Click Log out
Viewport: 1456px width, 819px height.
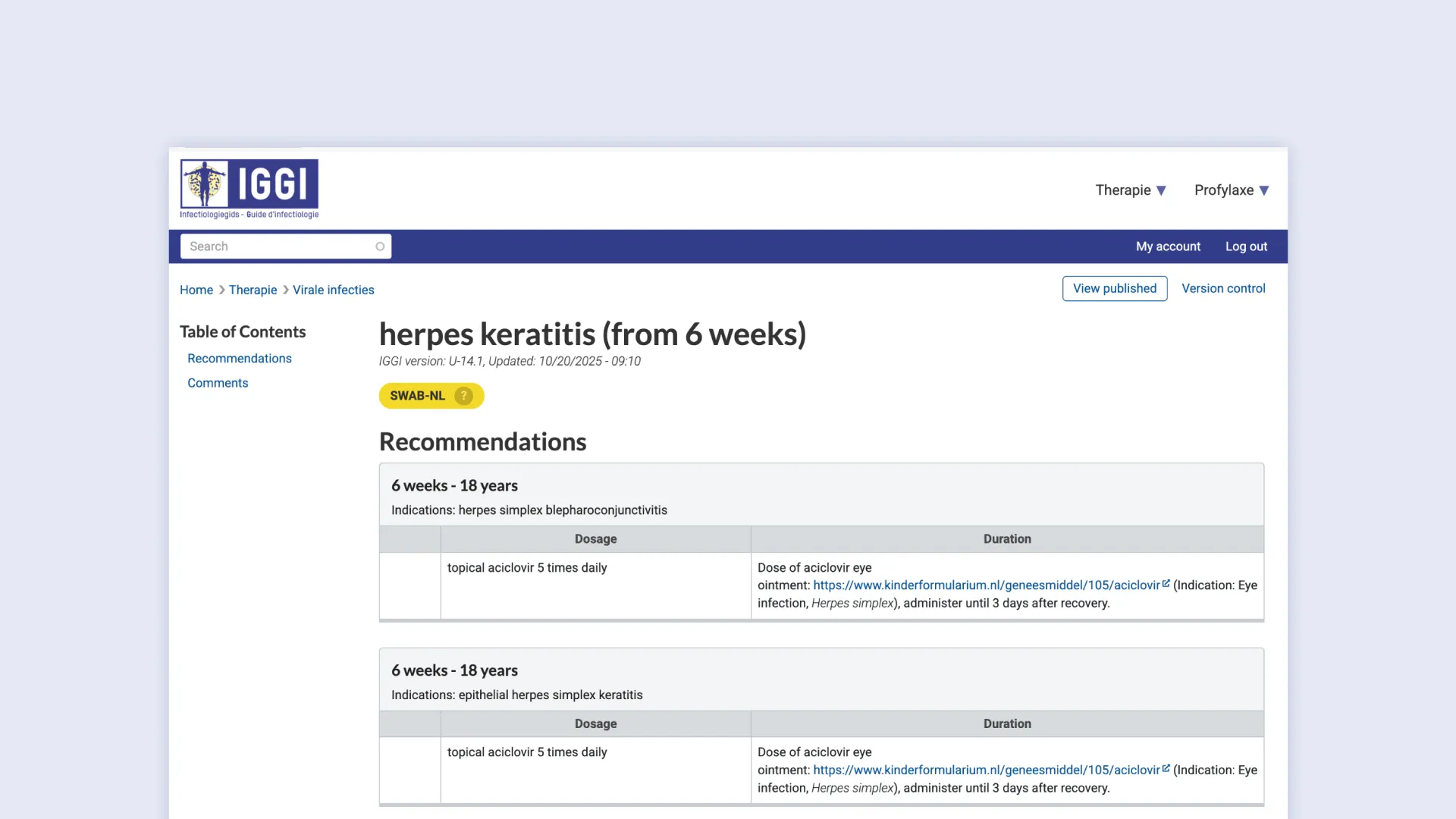point(1246,246)
